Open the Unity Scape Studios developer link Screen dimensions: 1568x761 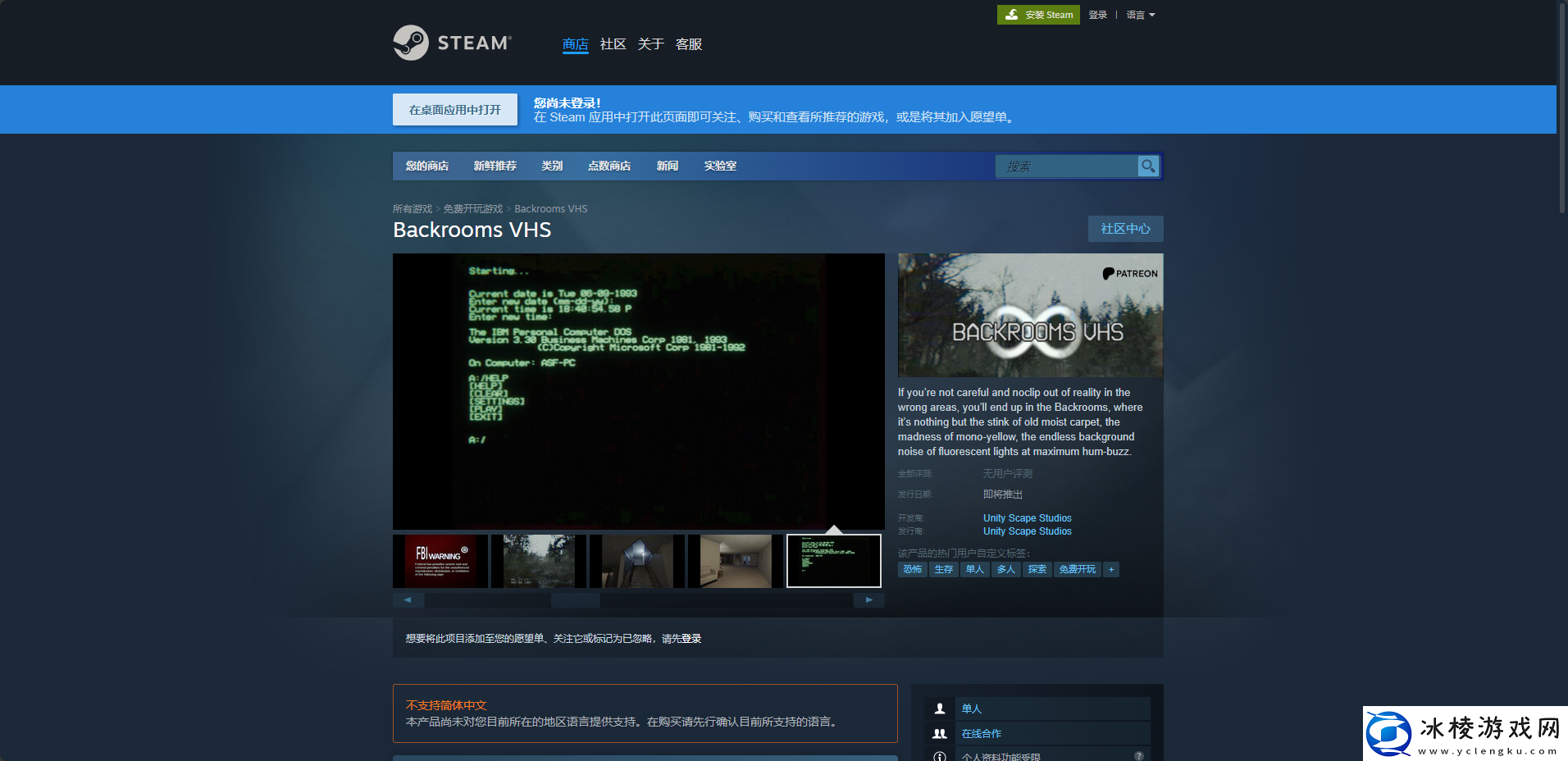coord(1027,518)
